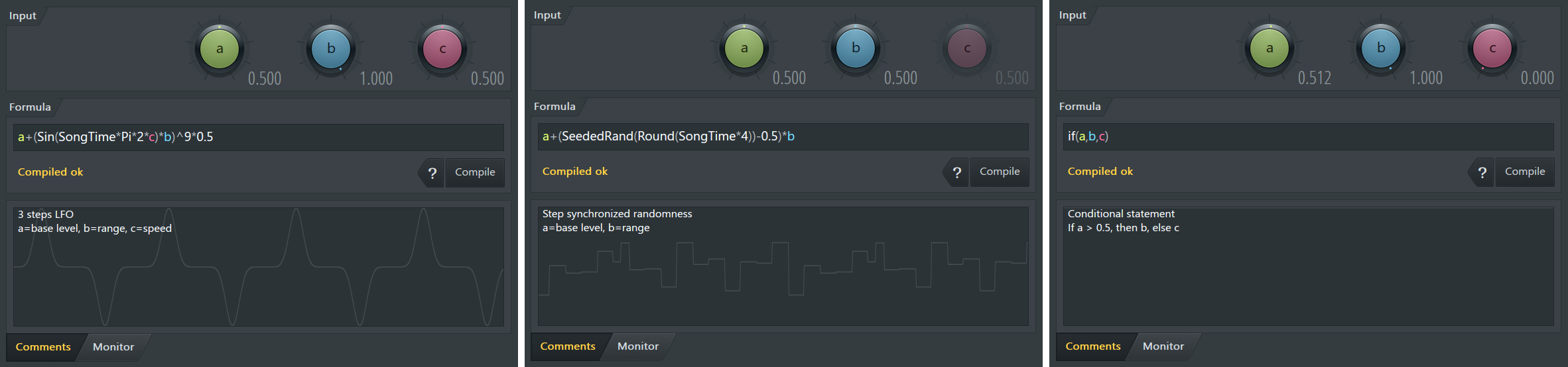Click the if(a,b,c) formula input field
This screenshot has width=1568, height=367.
[1309, 136]
